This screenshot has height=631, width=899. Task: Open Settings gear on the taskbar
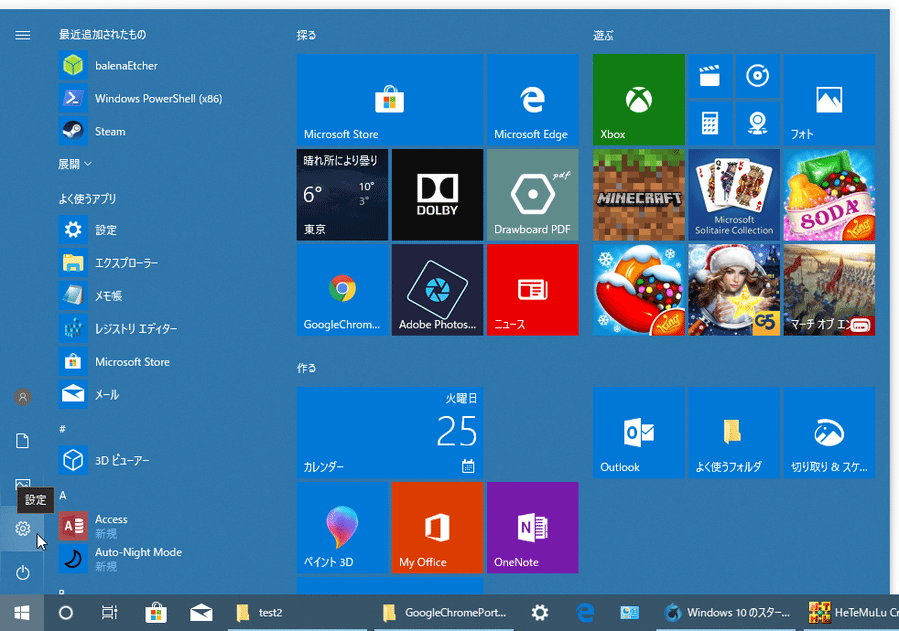pos(540,613)
